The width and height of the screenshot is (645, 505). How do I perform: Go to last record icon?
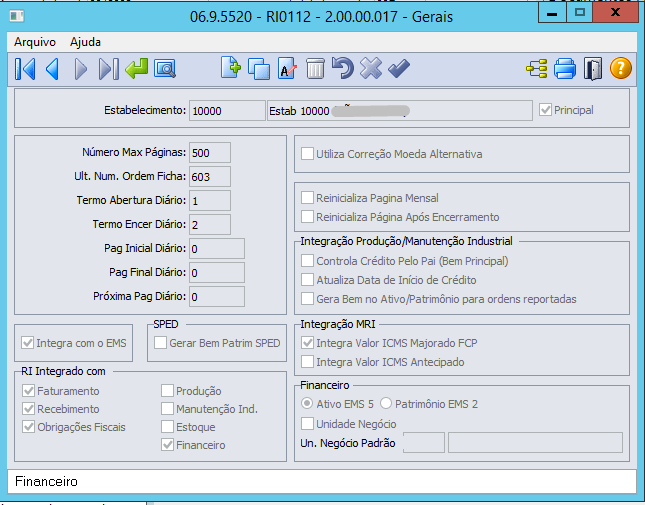109,69
